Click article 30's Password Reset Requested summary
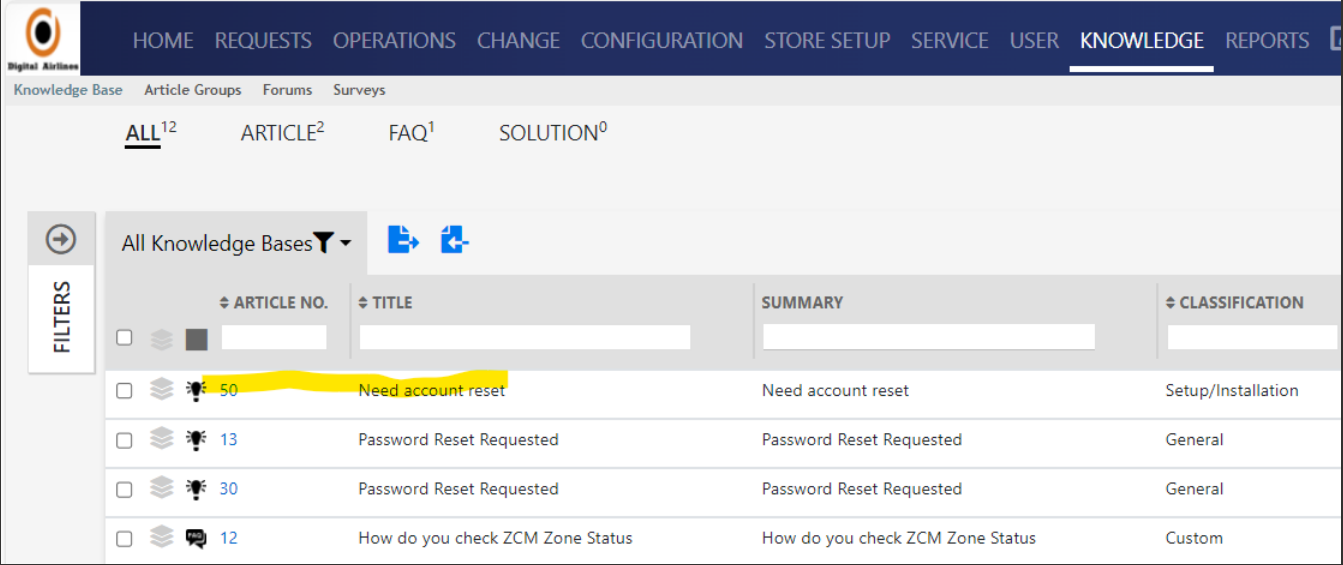This screenshot has height=565, width=1343. click(x=862, y=488)
